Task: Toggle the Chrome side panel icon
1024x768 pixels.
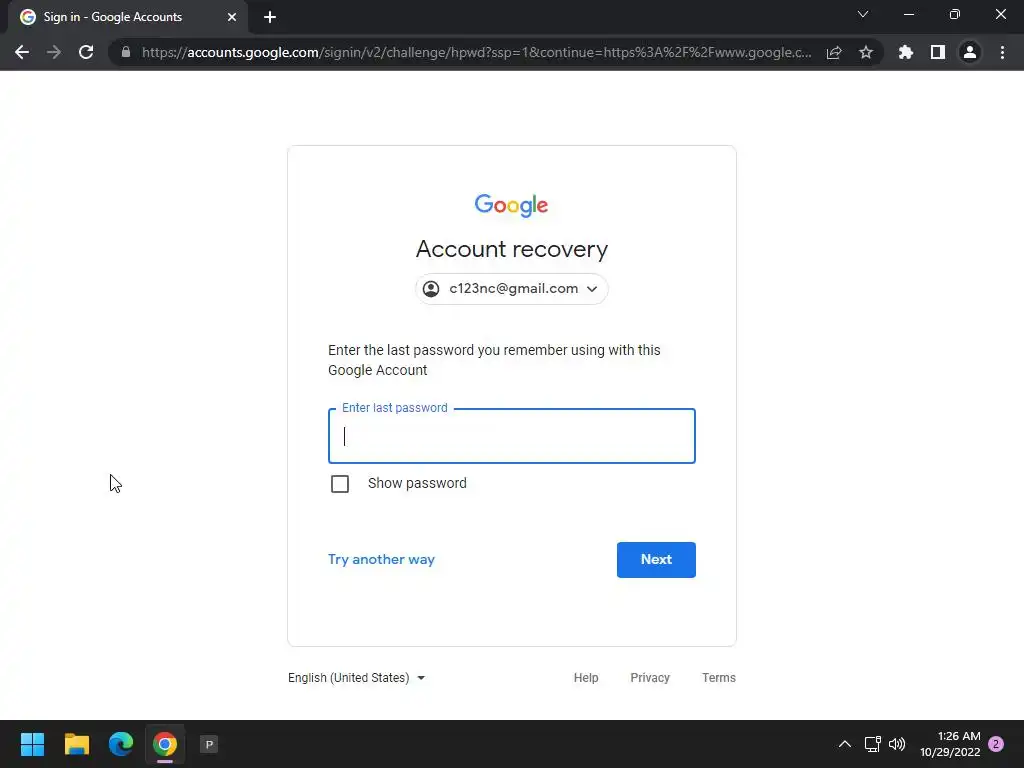Action: pos(938,52)
